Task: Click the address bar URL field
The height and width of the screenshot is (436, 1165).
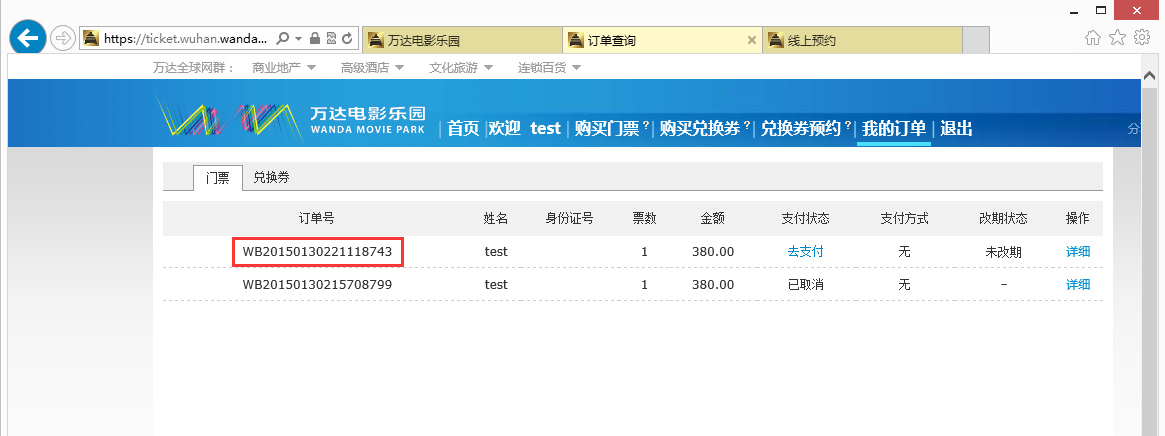Action: [185, 38]
